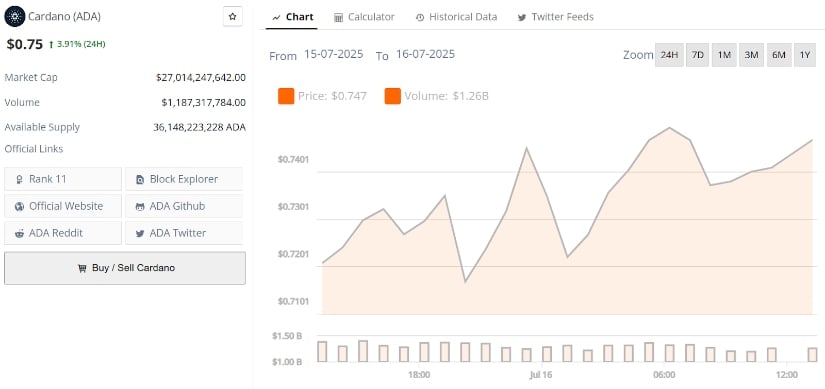Click the $0.7401 y-axis label

pyautogui.click(x=294, y=159)
